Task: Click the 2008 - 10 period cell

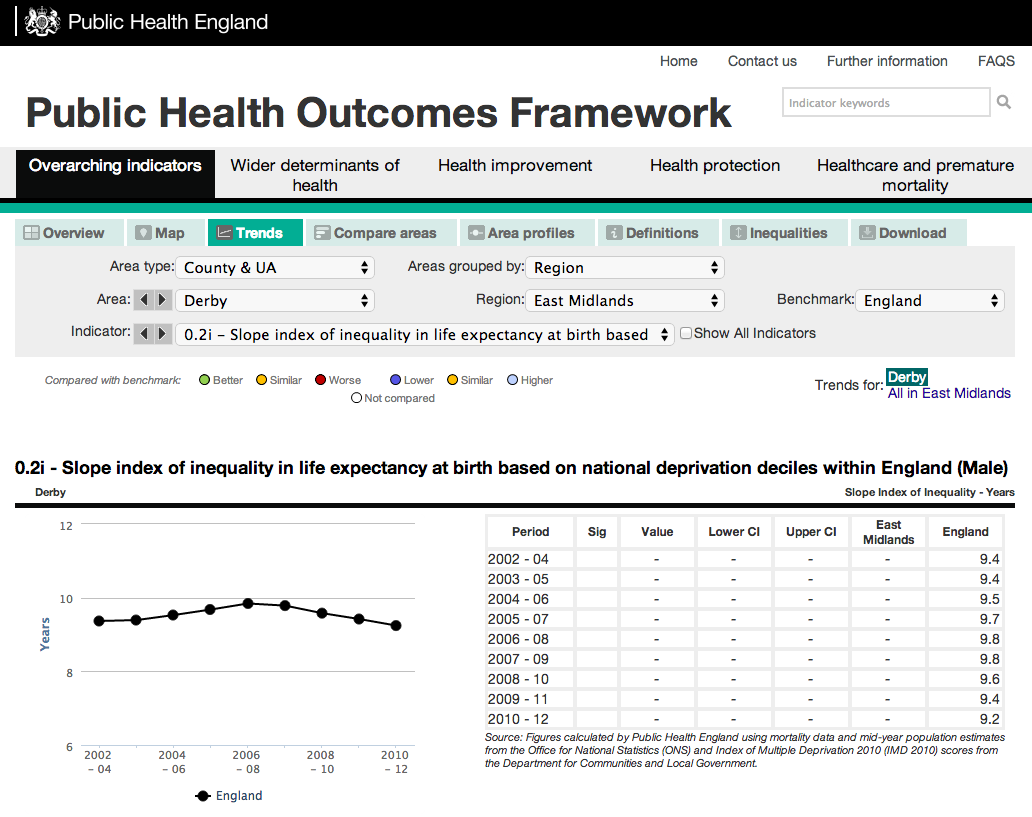Action: (x=530, y=679)
